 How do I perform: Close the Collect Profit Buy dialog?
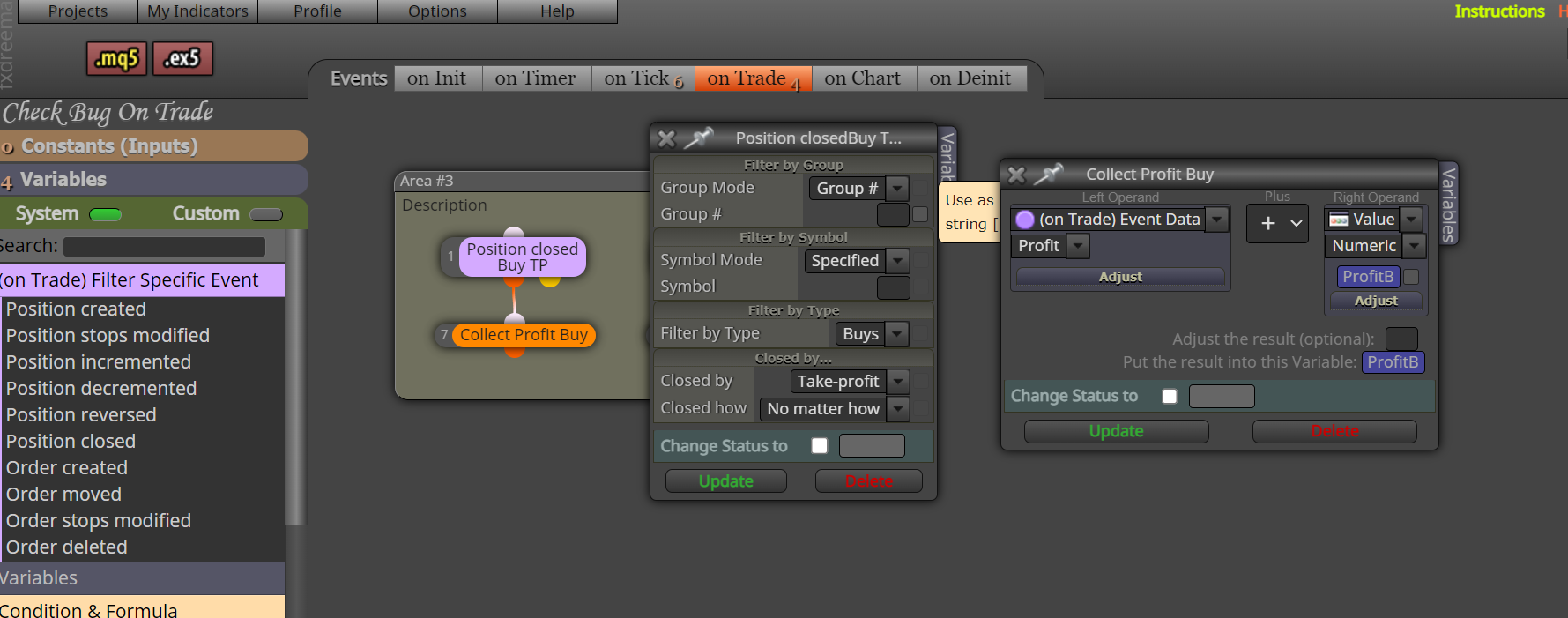[x=1016, y=175]
